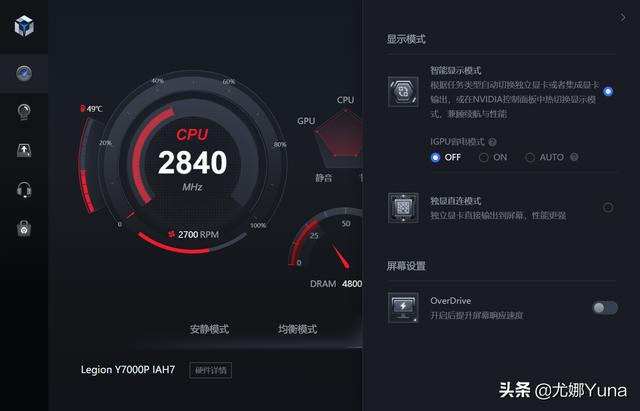Switch to 安静模式 quiet mode tab
The width and height of the screenshot is (640, 411).
(x=209, y=329)
